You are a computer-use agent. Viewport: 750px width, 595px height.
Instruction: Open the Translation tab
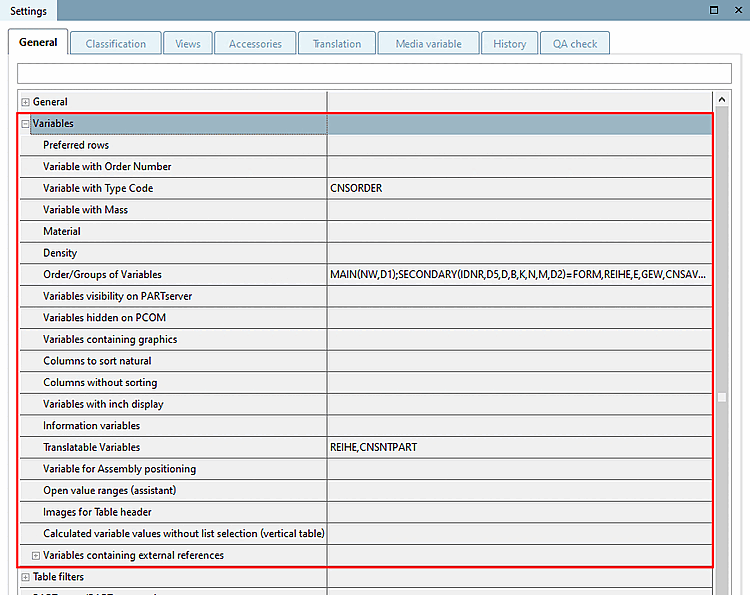pos(337,44)
